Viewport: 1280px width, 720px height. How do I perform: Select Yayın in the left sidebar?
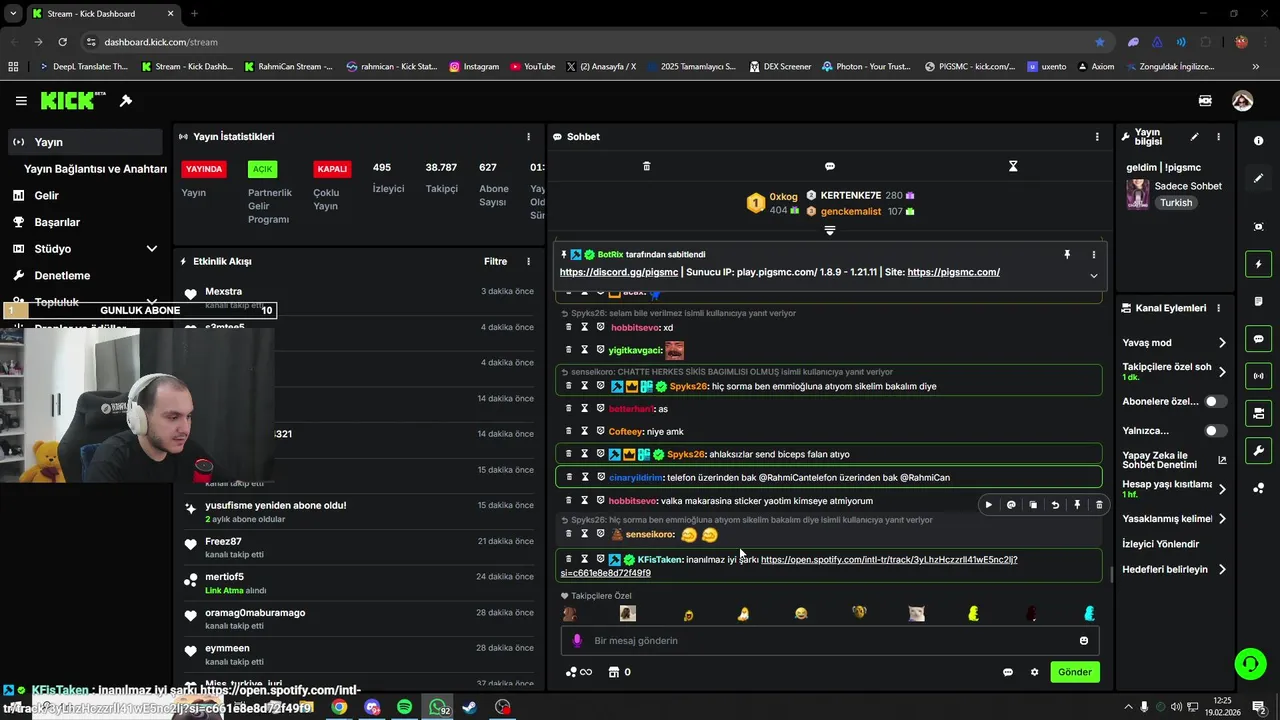click(85, 142)
